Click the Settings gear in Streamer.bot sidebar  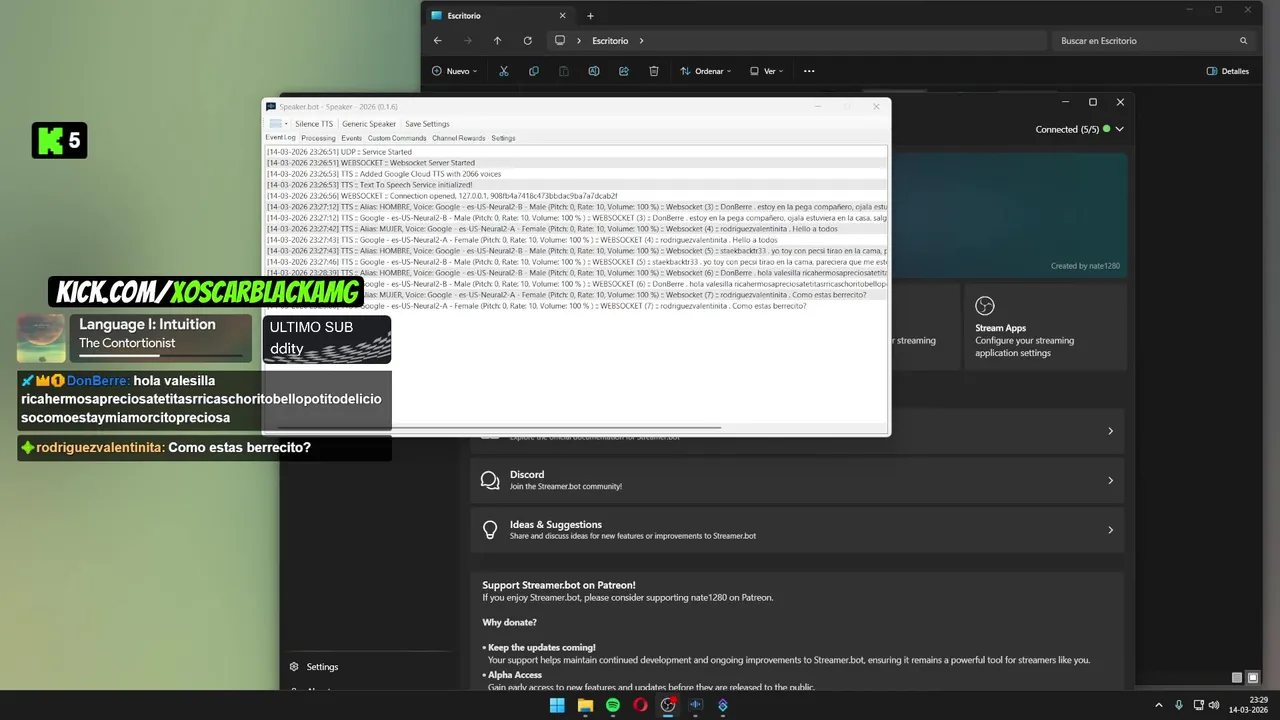tap(294, 667)
